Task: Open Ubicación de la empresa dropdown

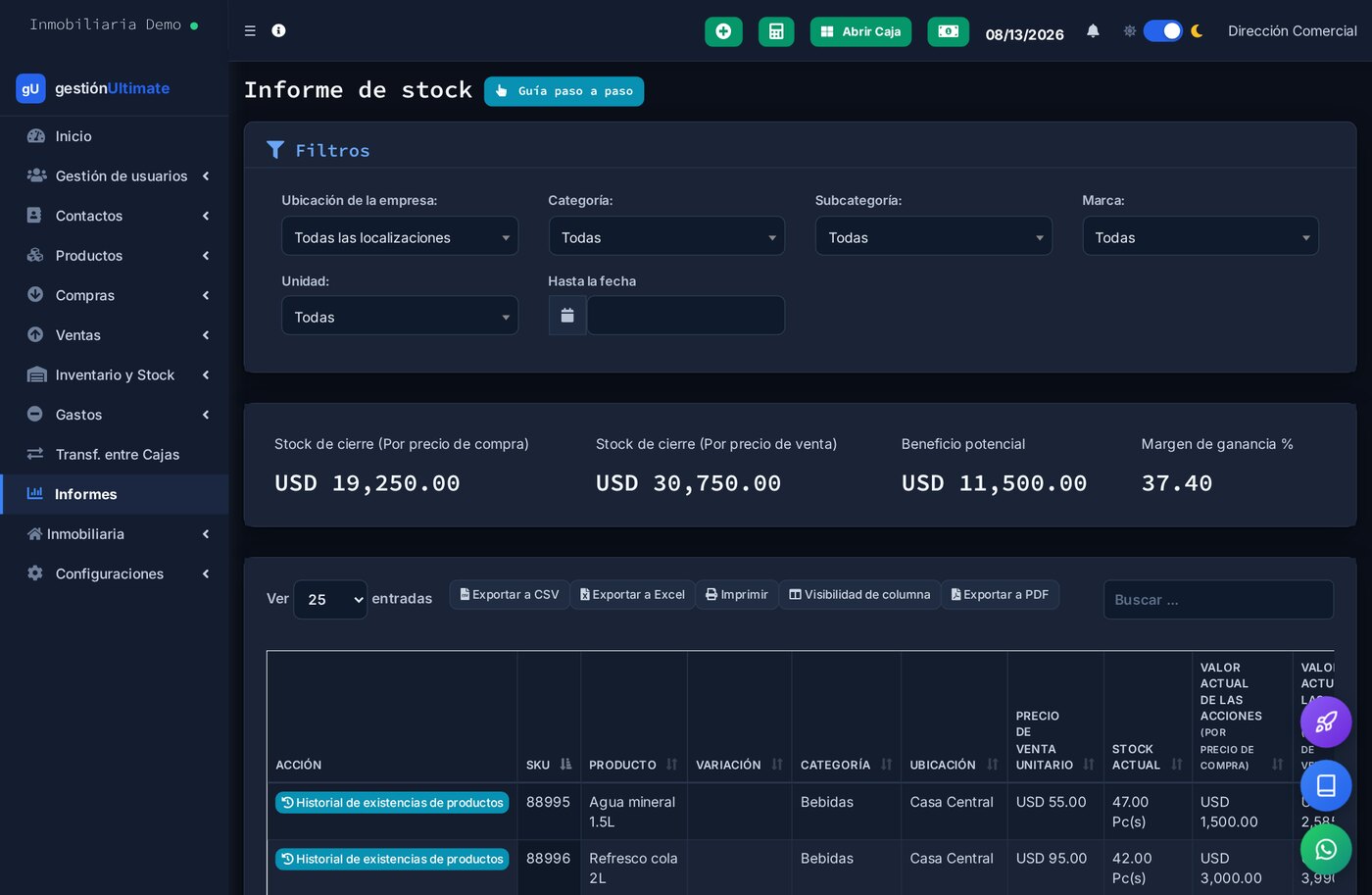Action: 400,236
